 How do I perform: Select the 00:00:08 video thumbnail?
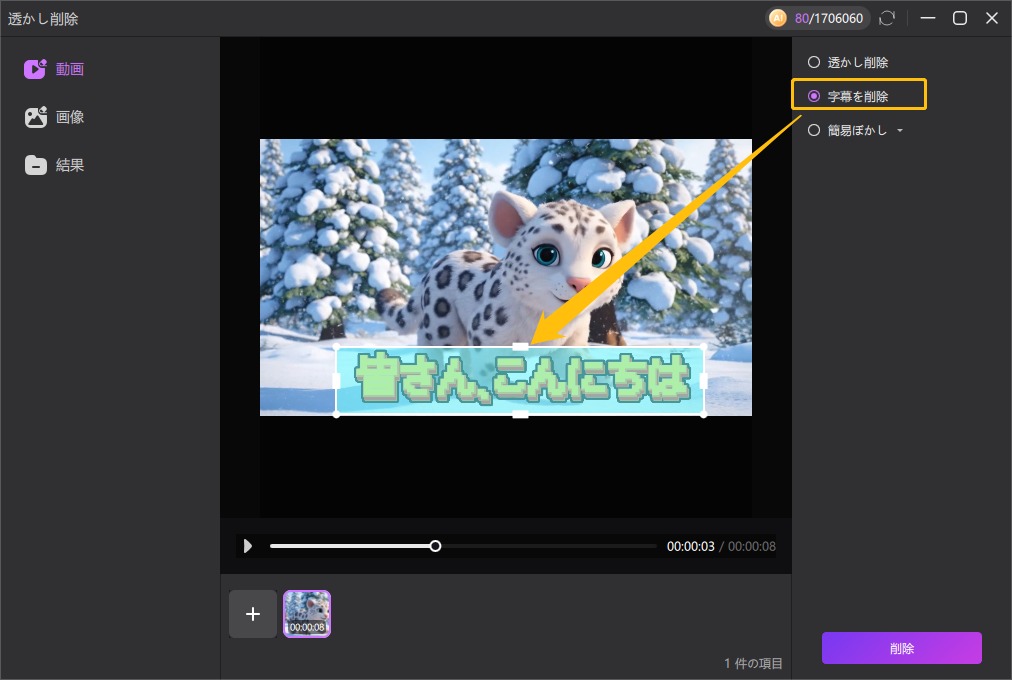pyautogui.click(x=307, y=615)
